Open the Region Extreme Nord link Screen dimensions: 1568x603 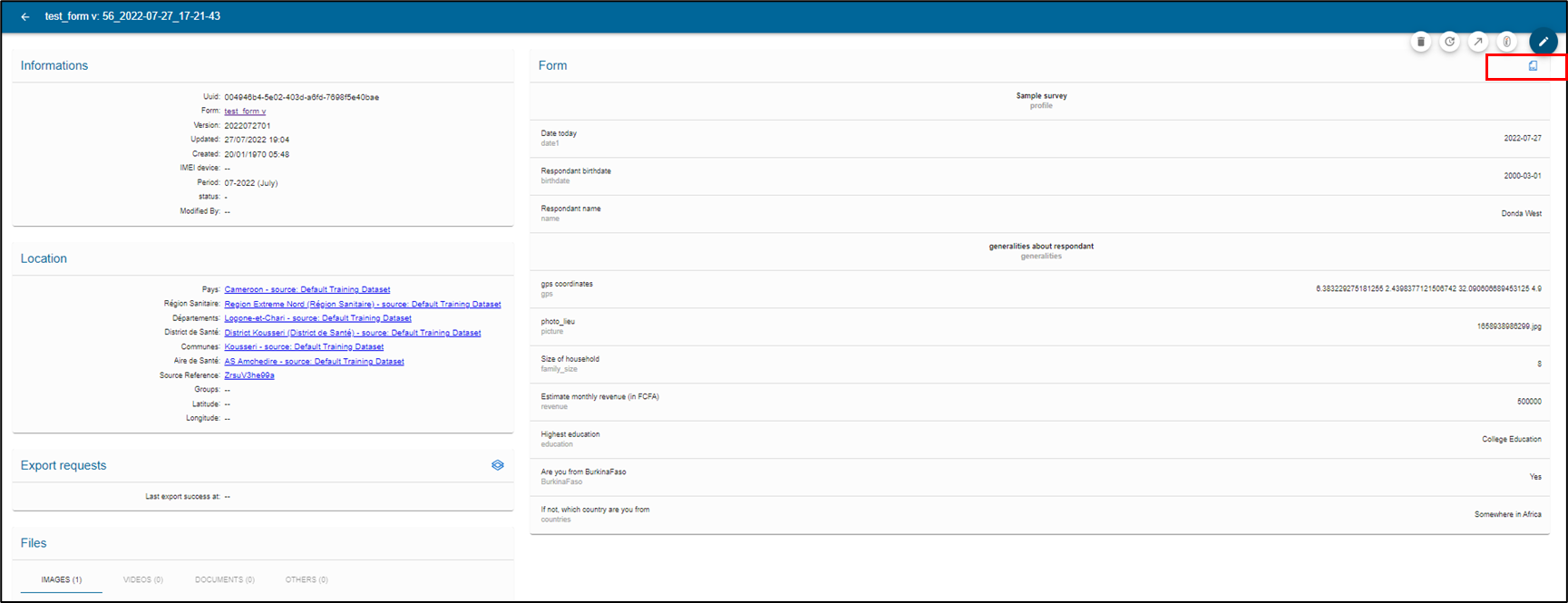tap(363, 305)
